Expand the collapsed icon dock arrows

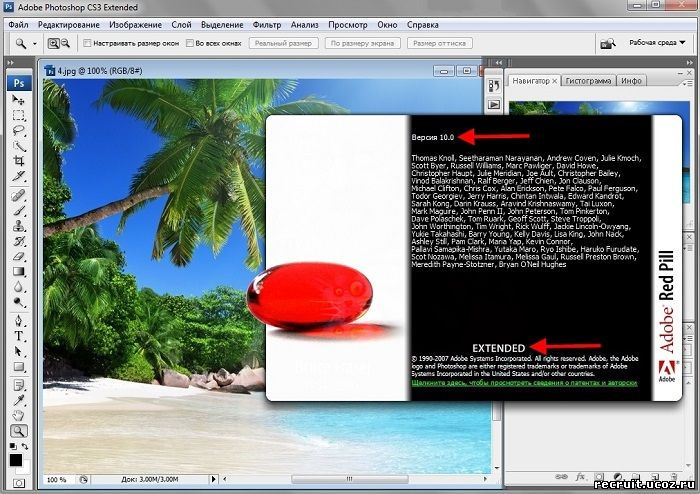[498, 63]
